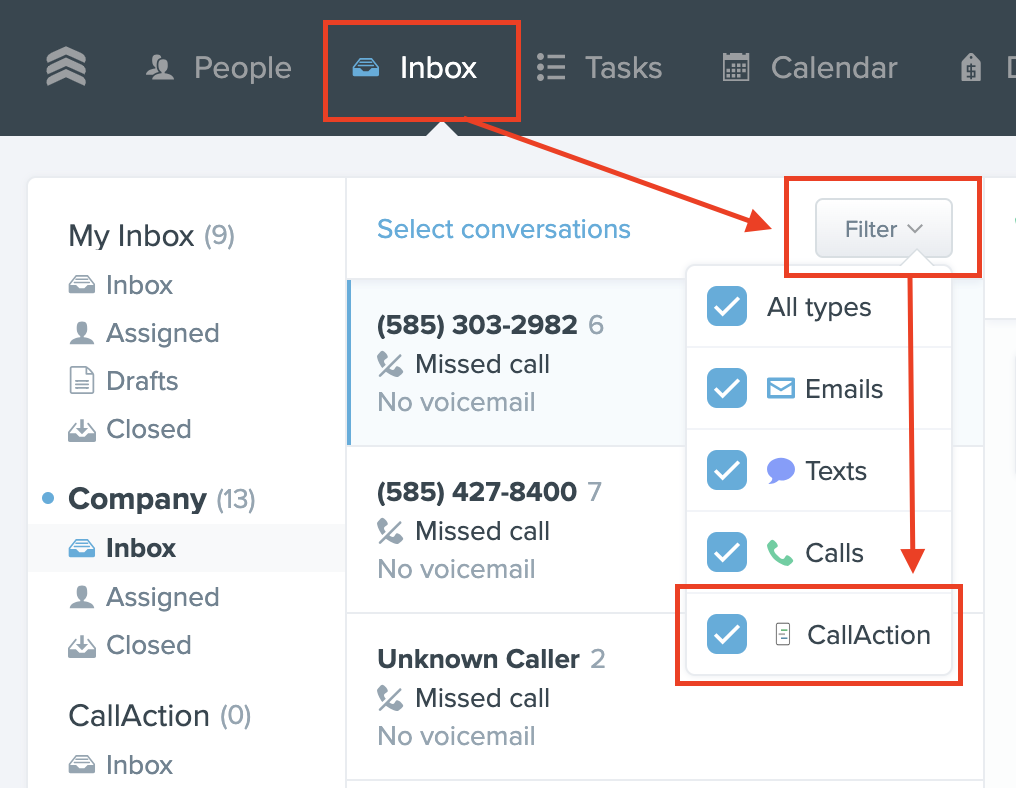This screenshot has width=1016, height=788.
Task: Open the People tab
Action: tap(219, 67)
